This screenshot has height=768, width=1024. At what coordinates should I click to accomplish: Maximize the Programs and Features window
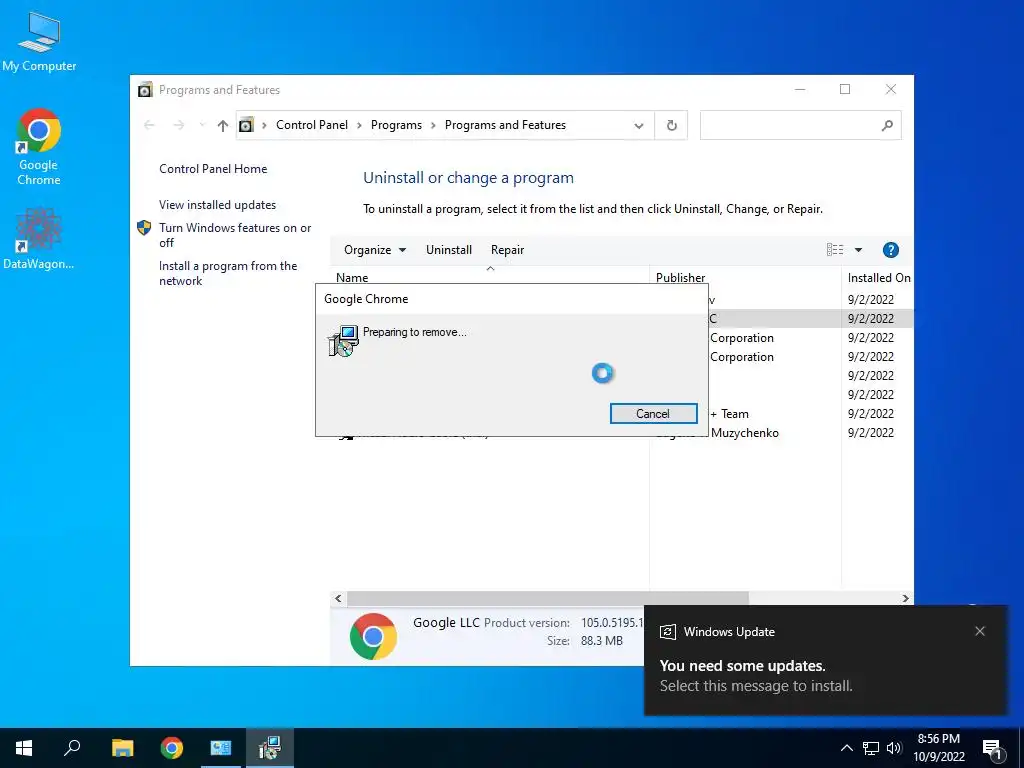click(845, 89)
